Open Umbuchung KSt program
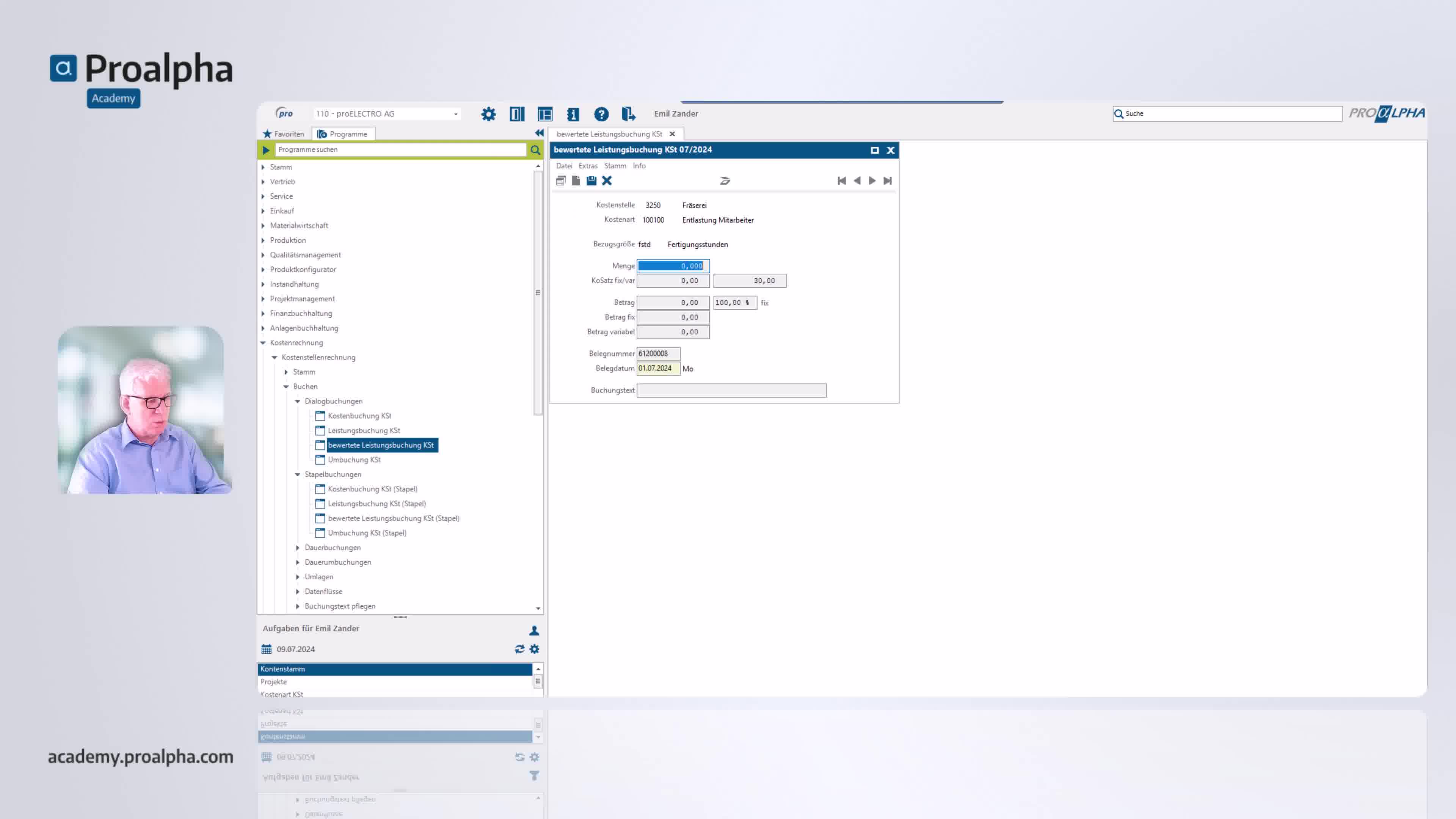 354,460
